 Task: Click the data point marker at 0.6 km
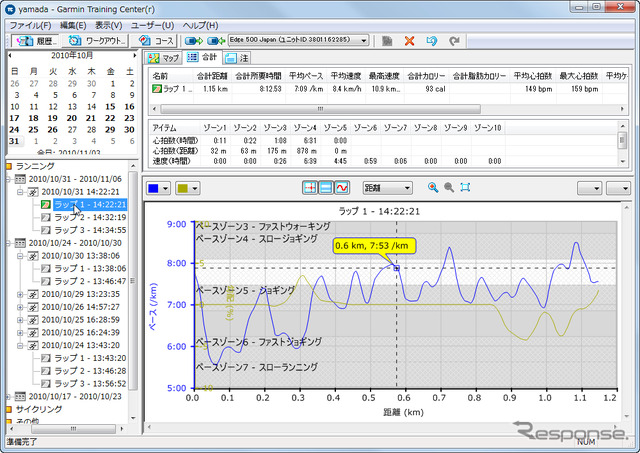pyautogui.click(x=396, y=268)
